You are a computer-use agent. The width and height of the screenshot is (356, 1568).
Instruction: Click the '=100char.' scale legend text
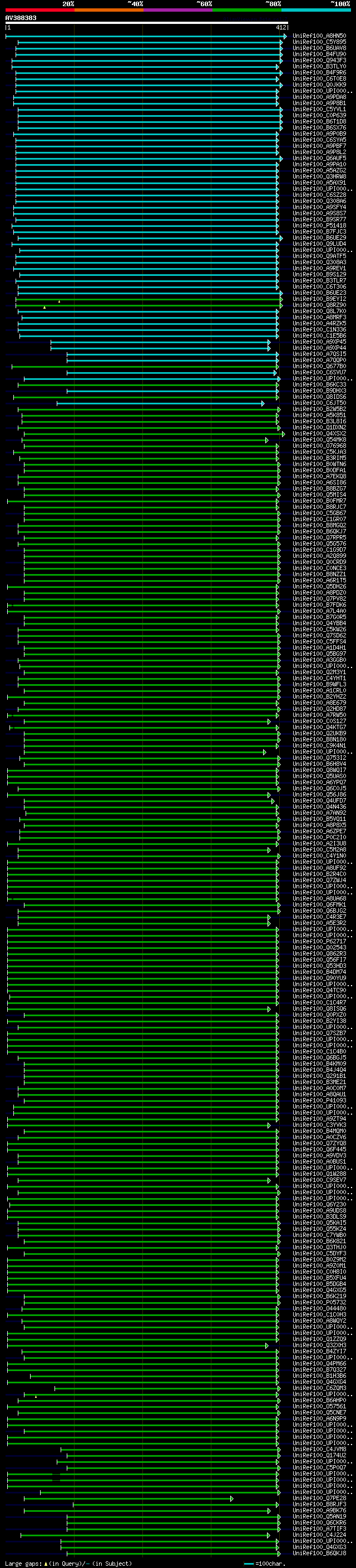pyautogui.click(x=270, y=1564)
